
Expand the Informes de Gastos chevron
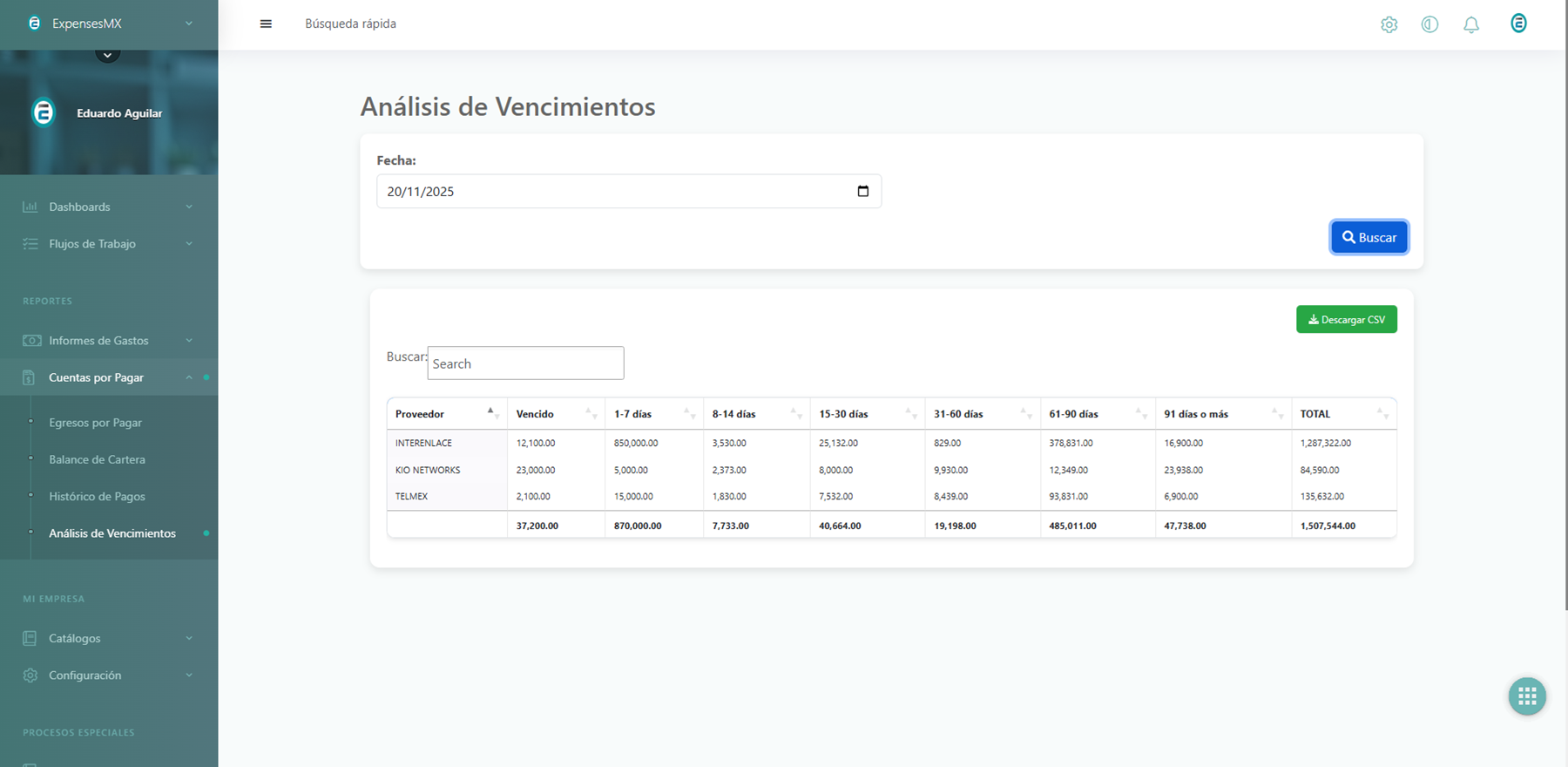[x=189, y=341]
